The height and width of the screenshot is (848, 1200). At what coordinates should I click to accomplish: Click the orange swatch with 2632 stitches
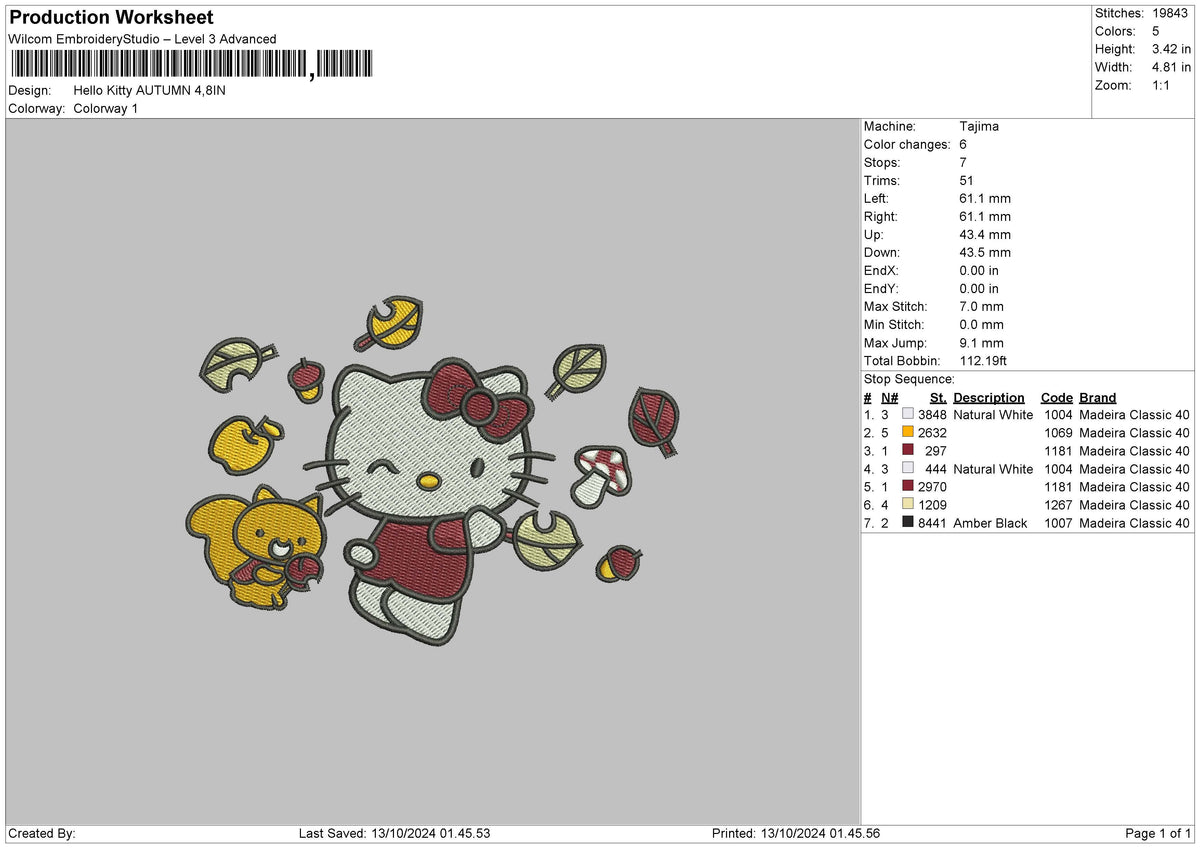point(908,433)
